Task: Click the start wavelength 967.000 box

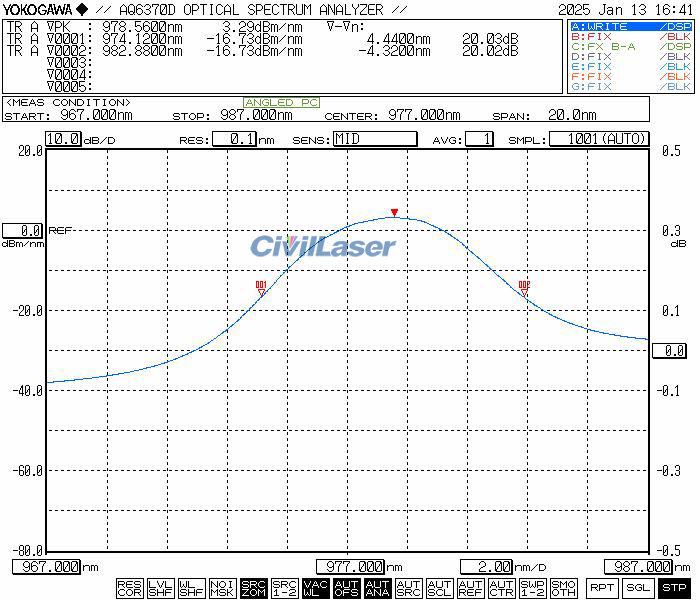Action: 46,567
